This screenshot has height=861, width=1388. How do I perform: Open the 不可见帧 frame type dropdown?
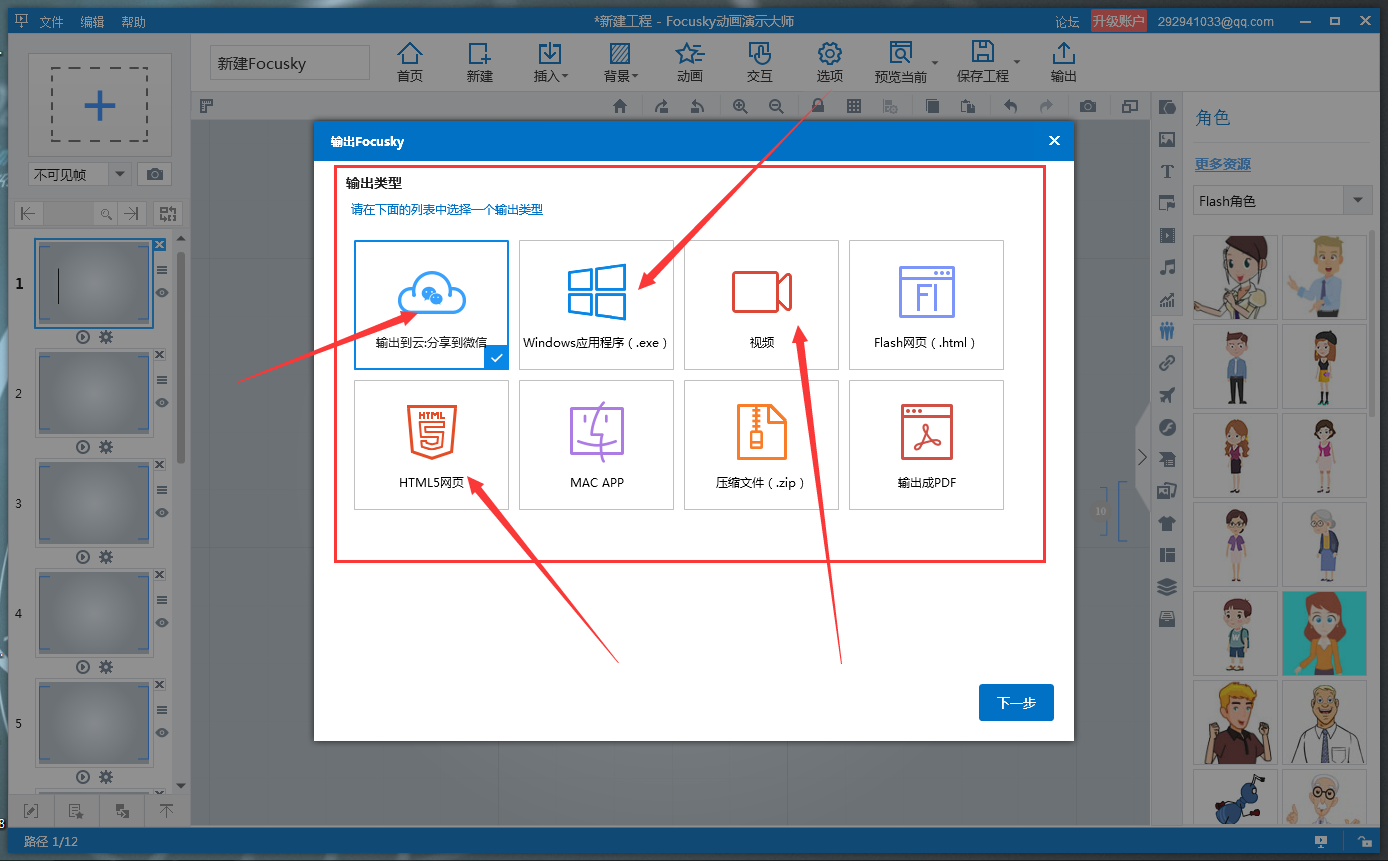coord(80,174)
